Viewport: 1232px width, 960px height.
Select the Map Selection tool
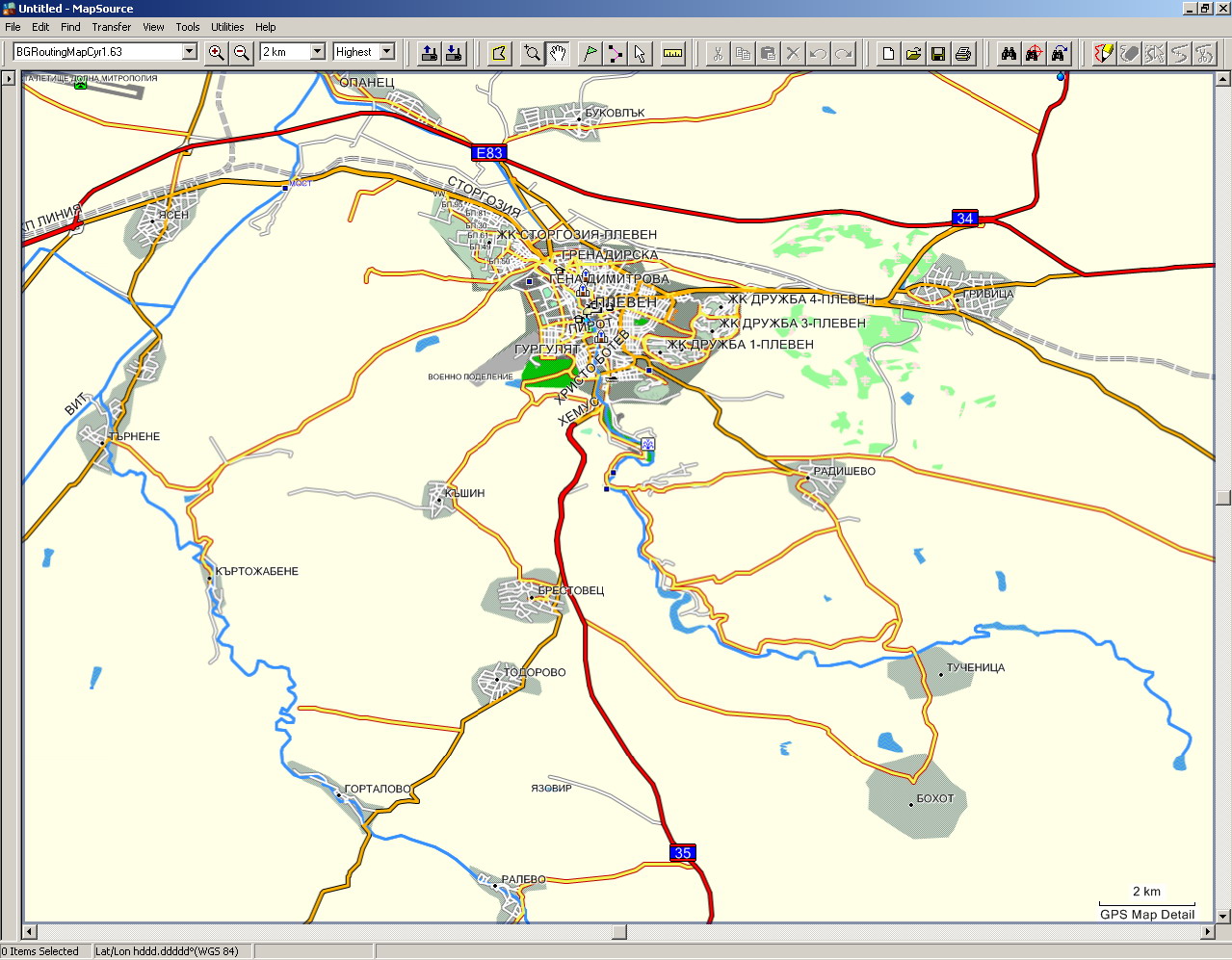(x=499, y=53)
